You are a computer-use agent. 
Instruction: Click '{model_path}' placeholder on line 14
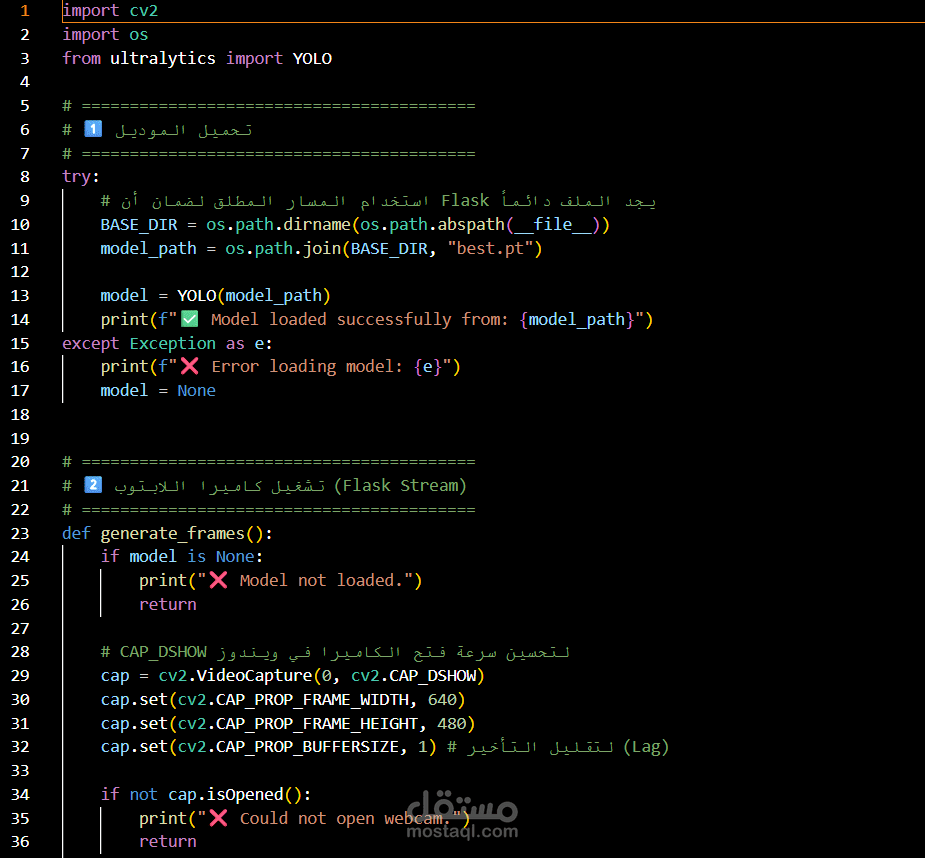click(578, 319)
